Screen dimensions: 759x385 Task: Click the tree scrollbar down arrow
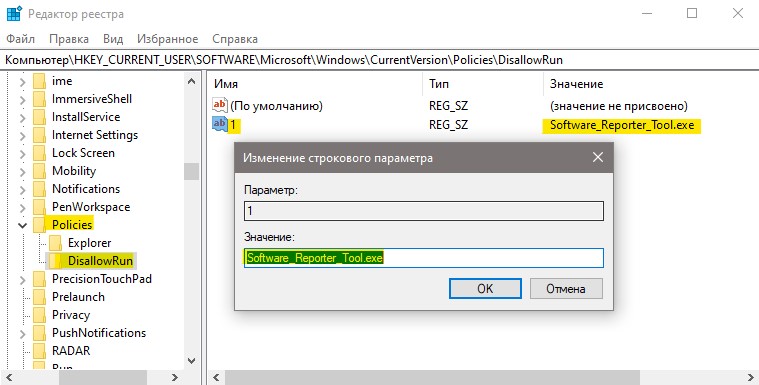pos(192,361)
